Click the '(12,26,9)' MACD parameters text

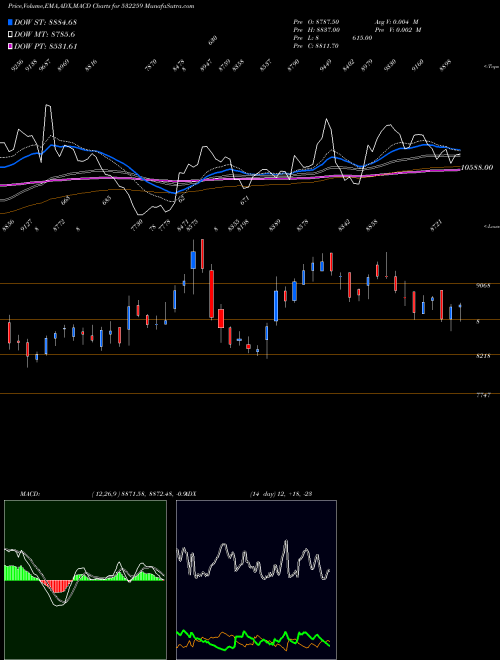[106, 494]
